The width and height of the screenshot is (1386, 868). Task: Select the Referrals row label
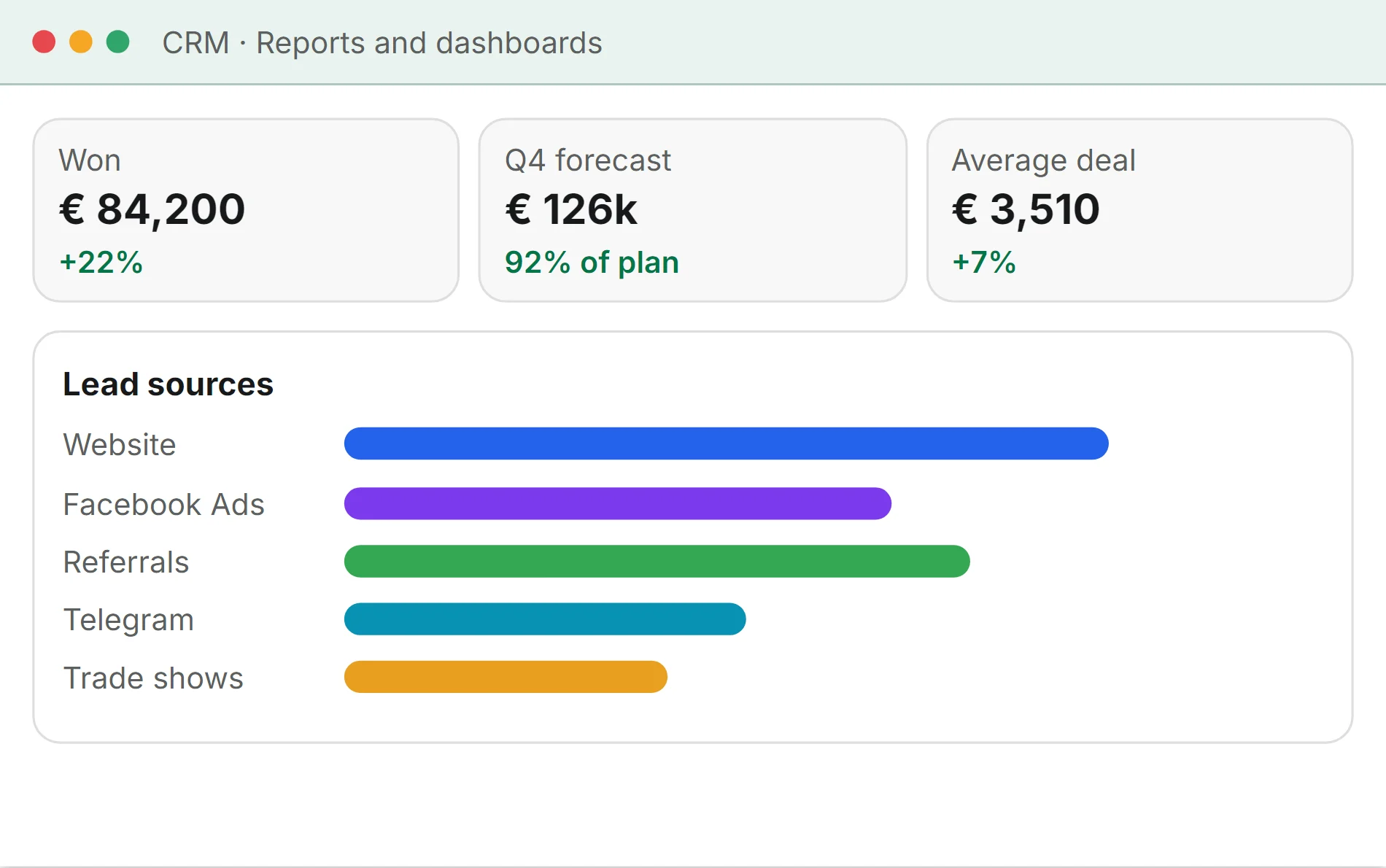pos(126,562)
